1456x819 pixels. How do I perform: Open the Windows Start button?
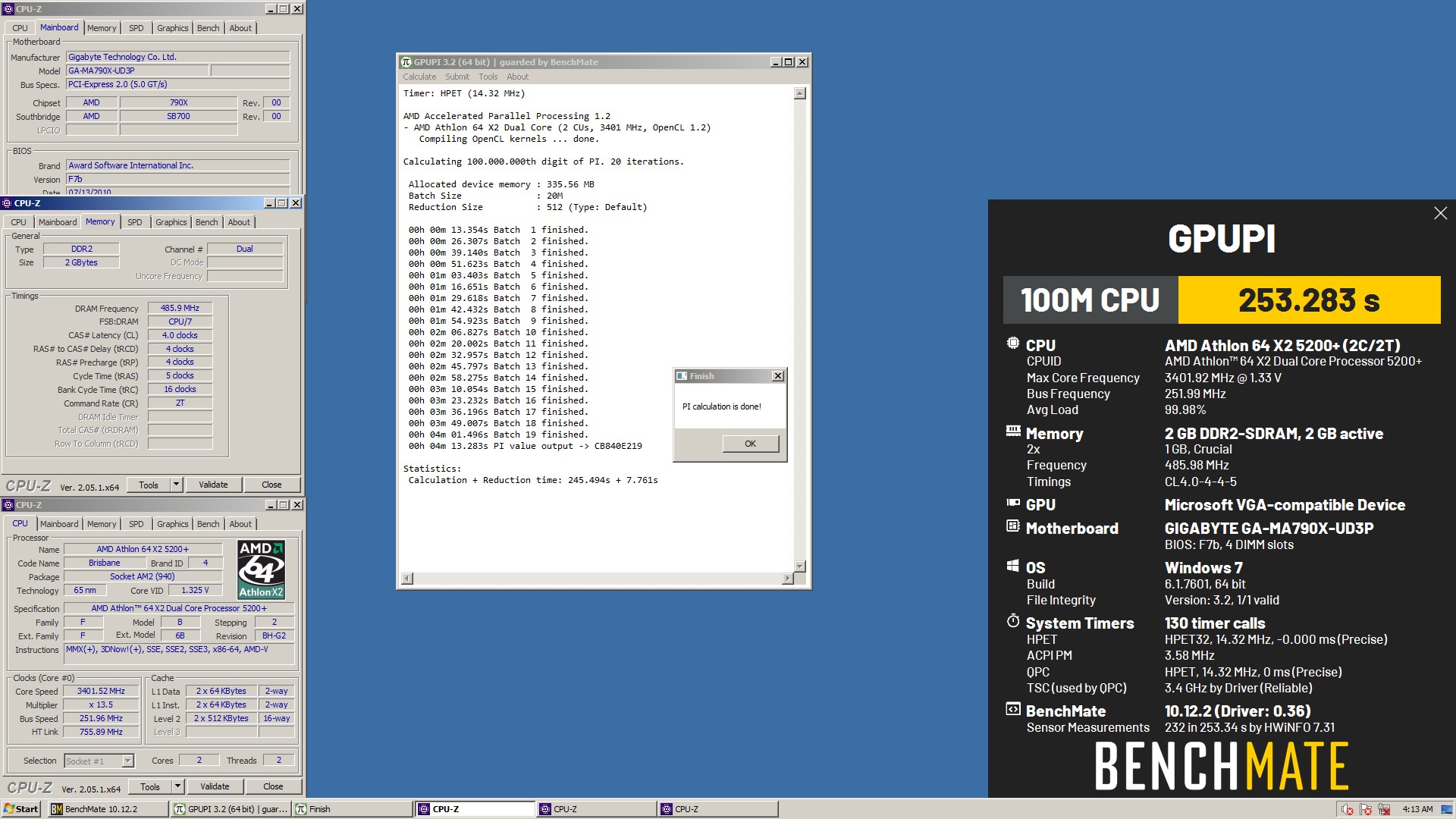tap(21, 809)
